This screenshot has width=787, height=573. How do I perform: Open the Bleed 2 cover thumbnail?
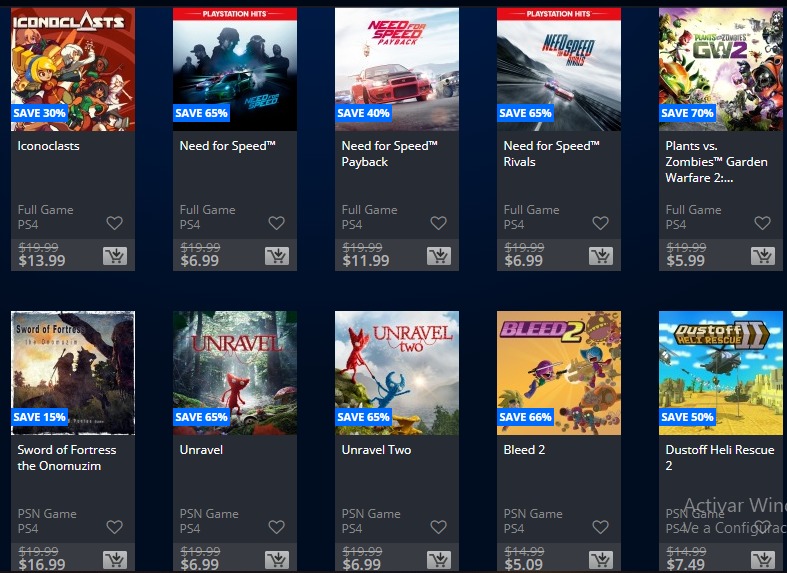click(x=559, y=373)
